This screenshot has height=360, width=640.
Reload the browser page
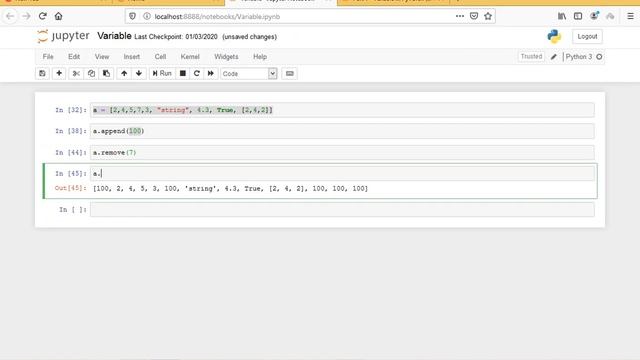click(x=42, y=16)
